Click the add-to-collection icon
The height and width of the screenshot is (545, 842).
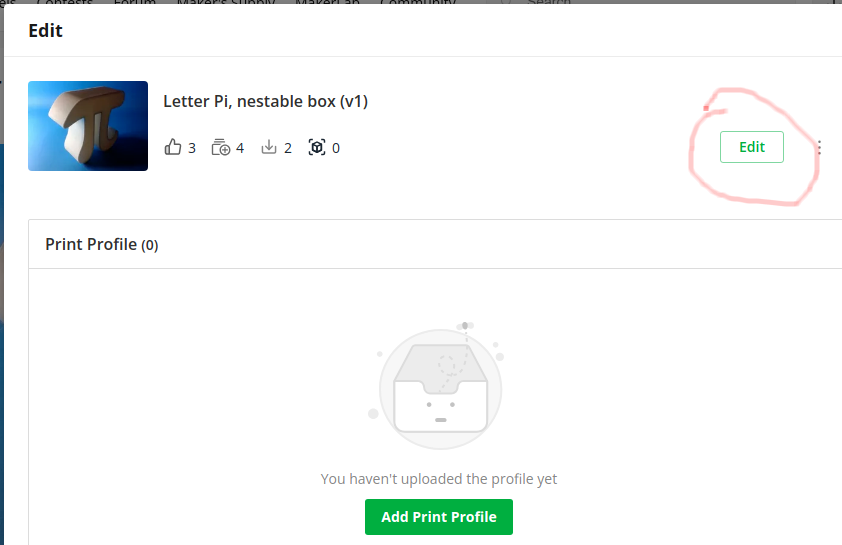click(x=221, y=147)
